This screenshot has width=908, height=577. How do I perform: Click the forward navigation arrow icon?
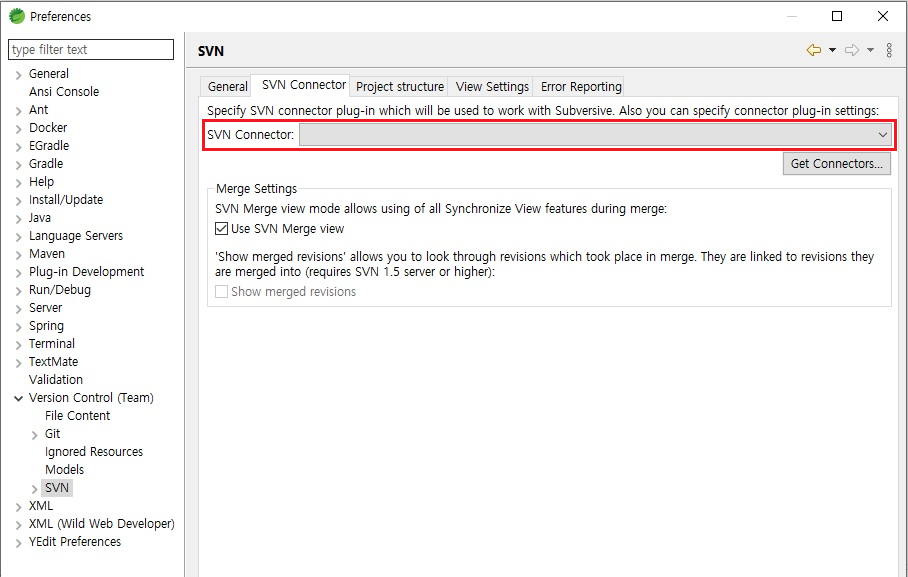[x=852, y=50]
